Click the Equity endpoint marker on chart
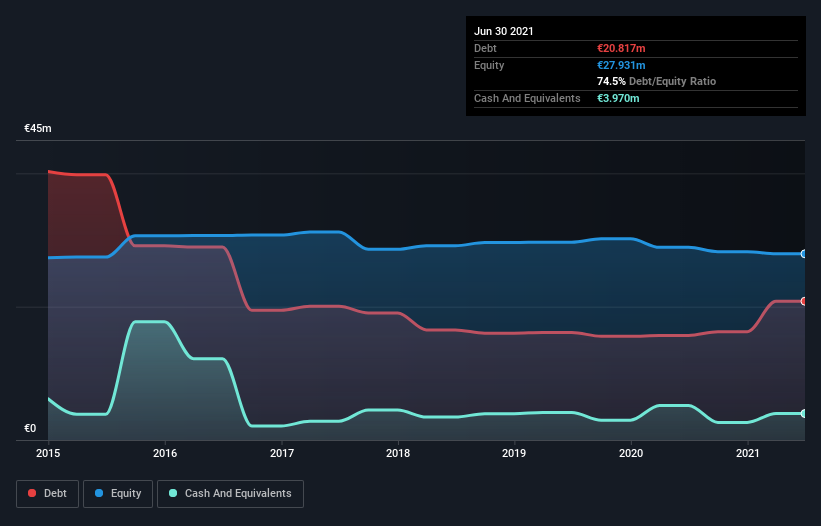821x526 pixels. (x=804, y=254)
